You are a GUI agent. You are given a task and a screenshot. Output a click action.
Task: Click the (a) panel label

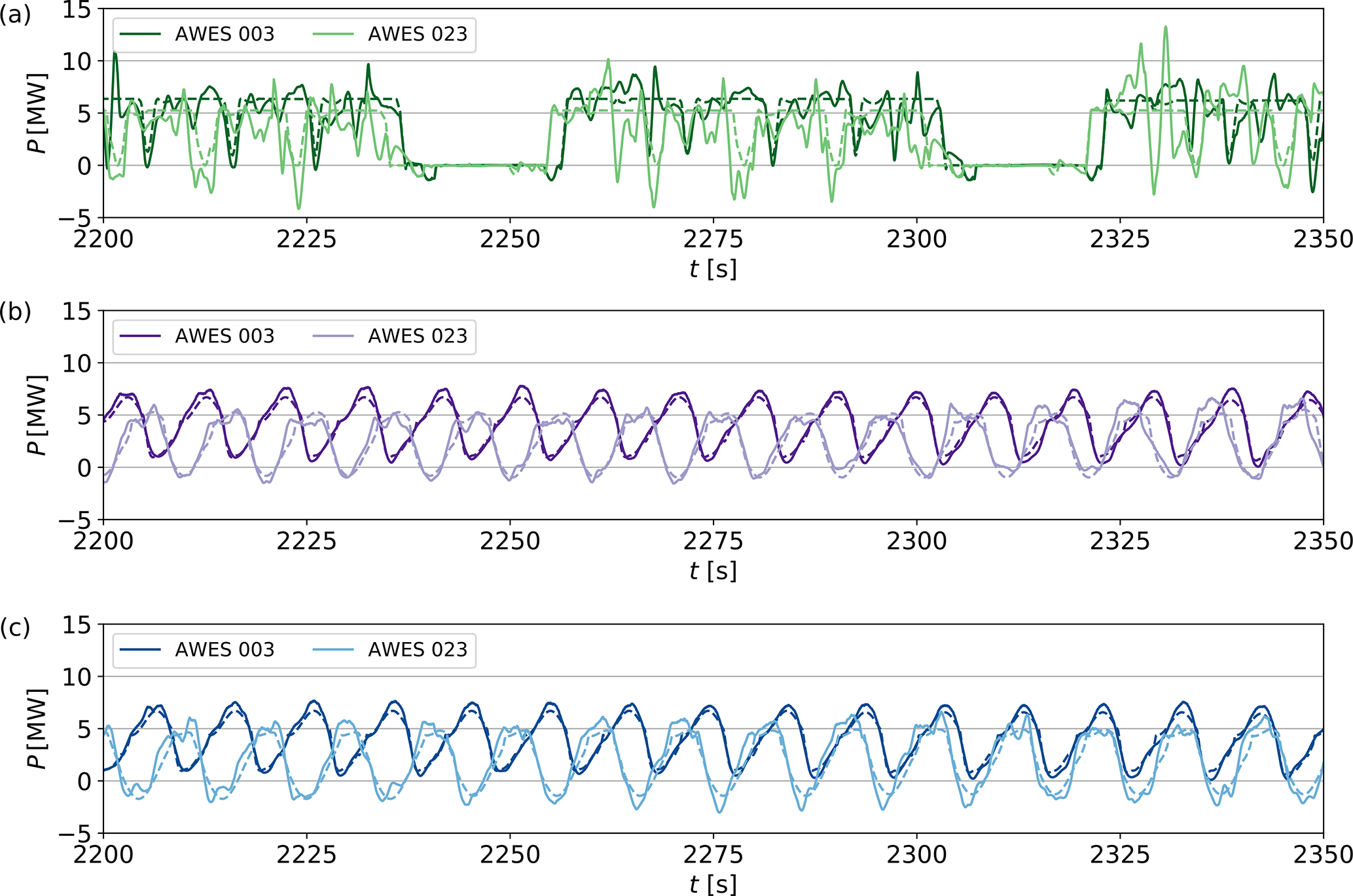[x=16, y=14]
